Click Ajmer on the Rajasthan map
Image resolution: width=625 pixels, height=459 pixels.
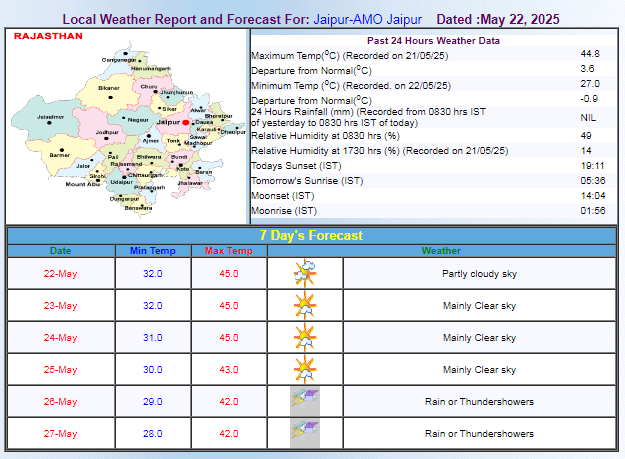151,141
